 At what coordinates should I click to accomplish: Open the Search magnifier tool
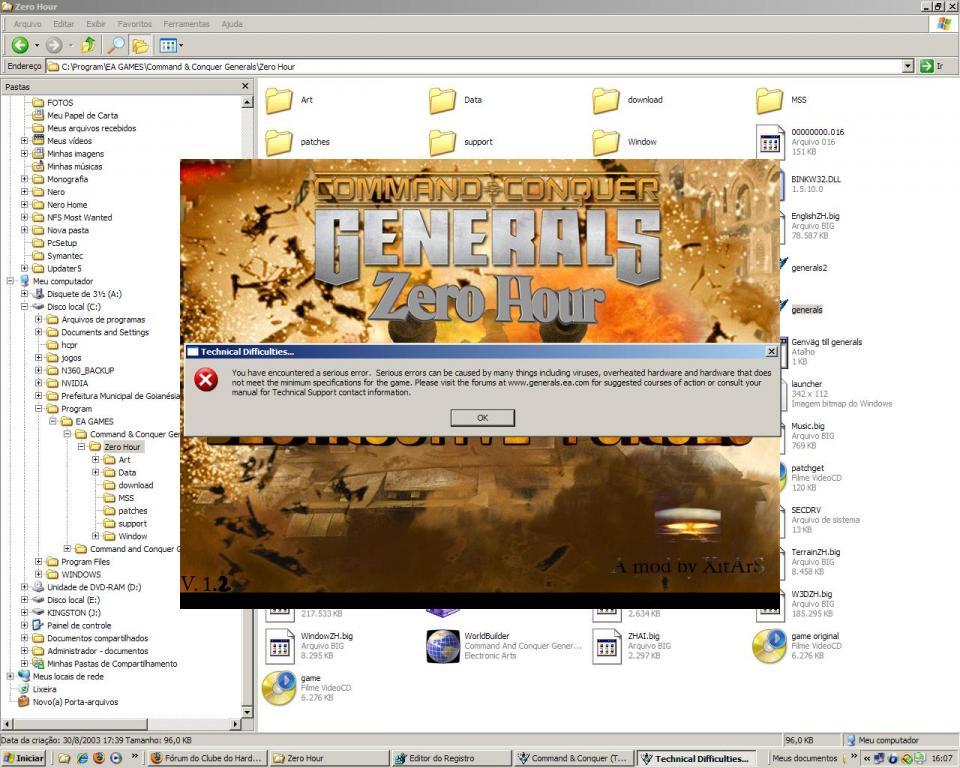116,45
